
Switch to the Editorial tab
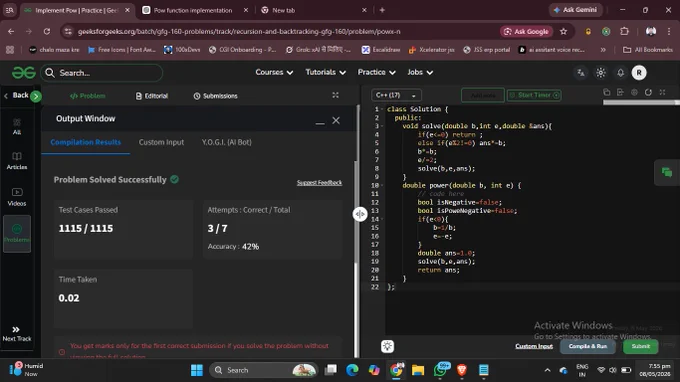(x=151, y=96)
